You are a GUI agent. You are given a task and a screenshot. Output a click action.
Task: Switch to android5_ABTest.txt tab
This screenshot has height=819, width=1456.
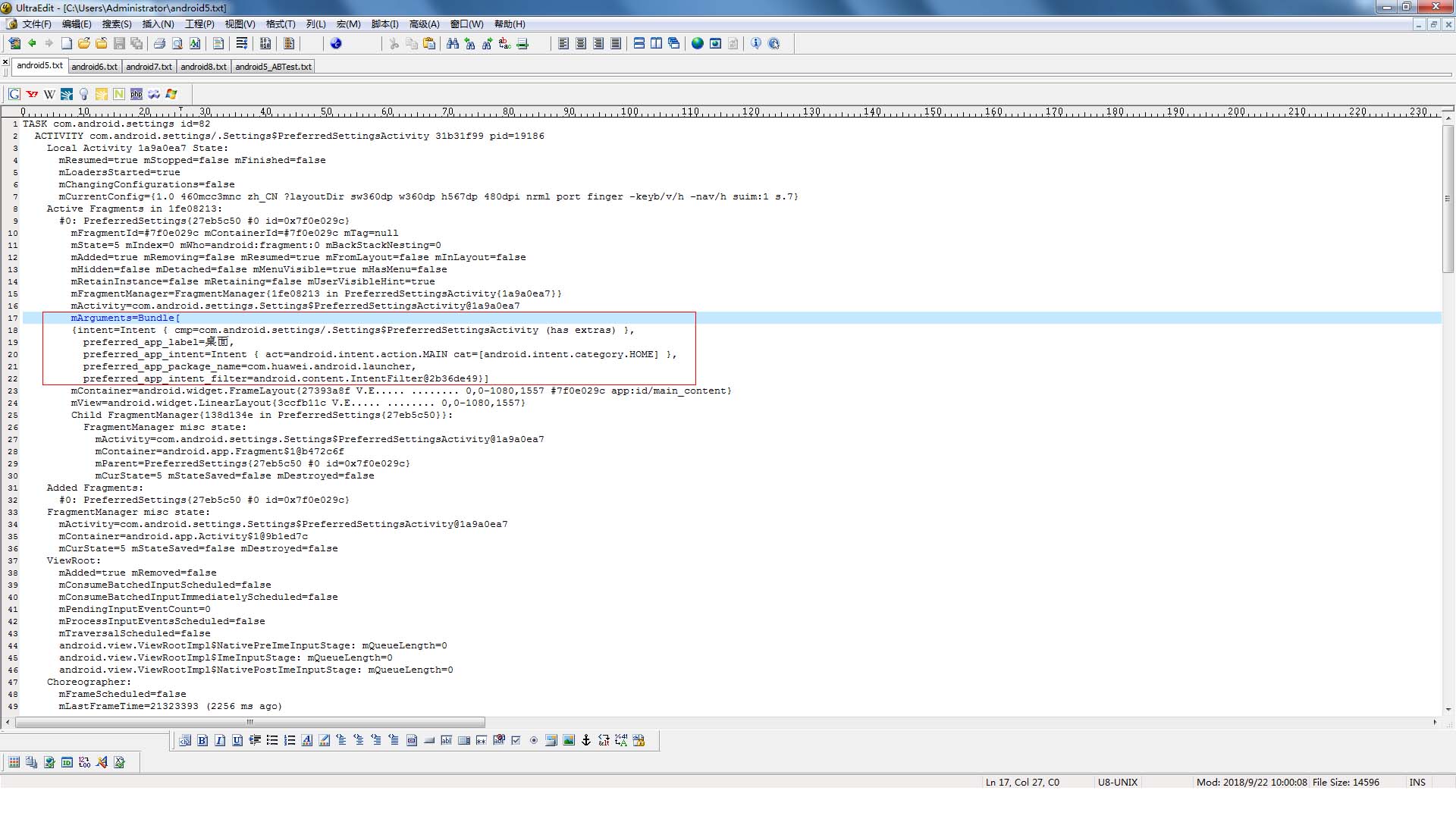(x=273, y=67)
